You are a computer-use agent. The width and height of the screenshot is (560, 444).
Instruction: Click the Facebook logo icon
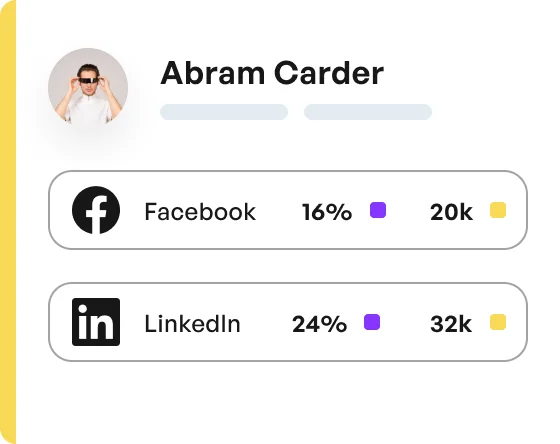click(x=96, y=210)
